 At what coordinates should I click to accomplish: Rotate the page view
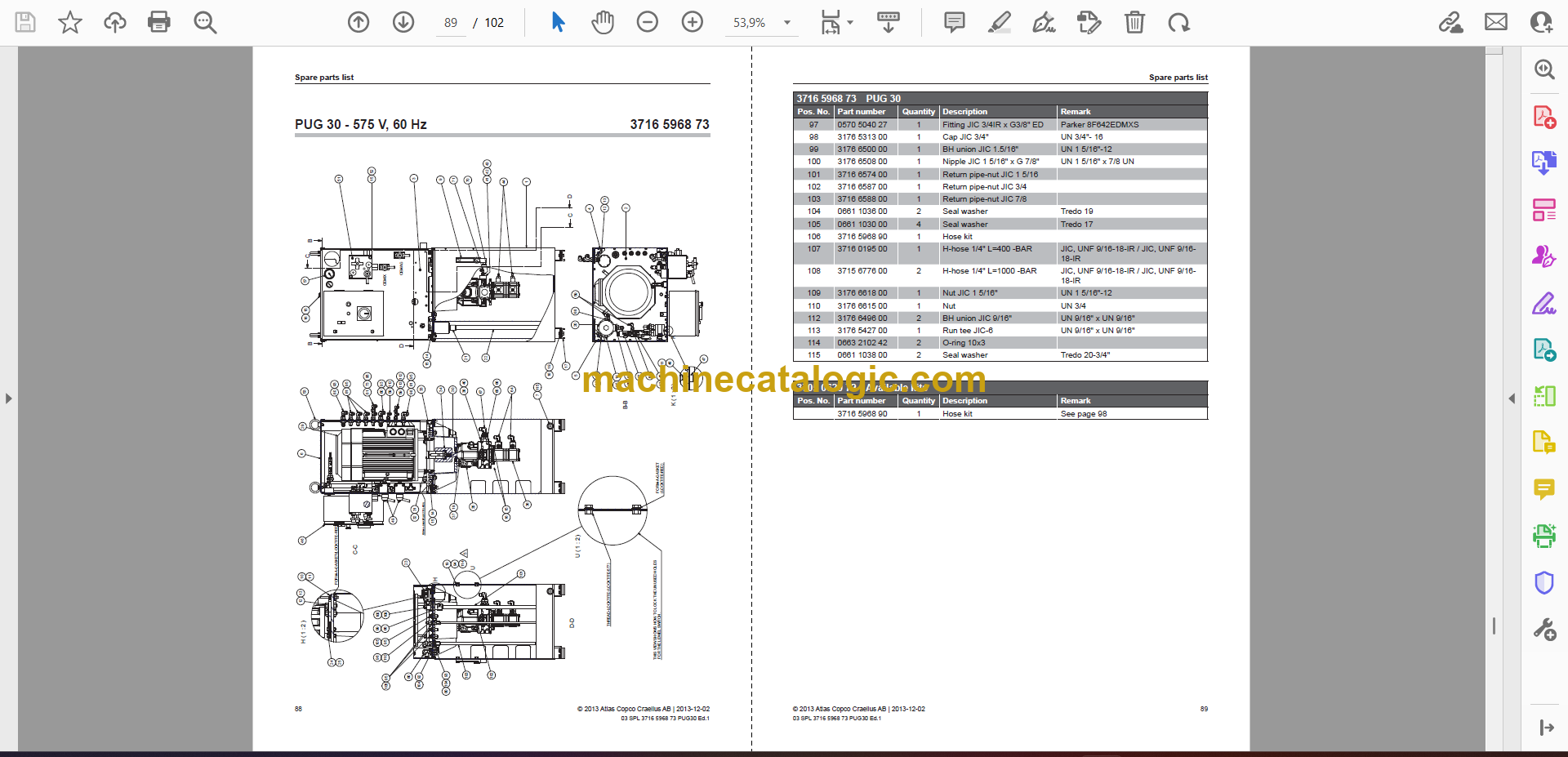click(1178, 22)
